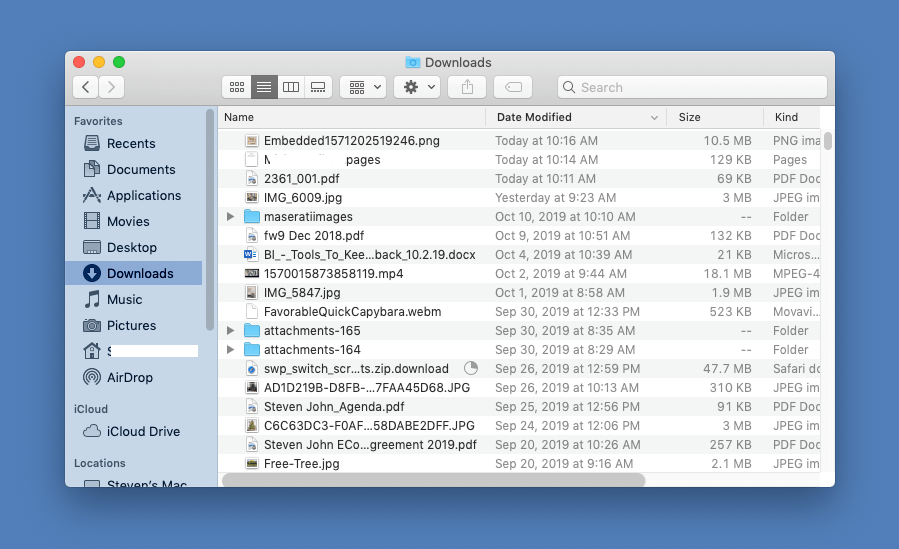This screenshot has width=899, height=549.
Task: Click the iCloud section header
Action: (x=91, y=409)
